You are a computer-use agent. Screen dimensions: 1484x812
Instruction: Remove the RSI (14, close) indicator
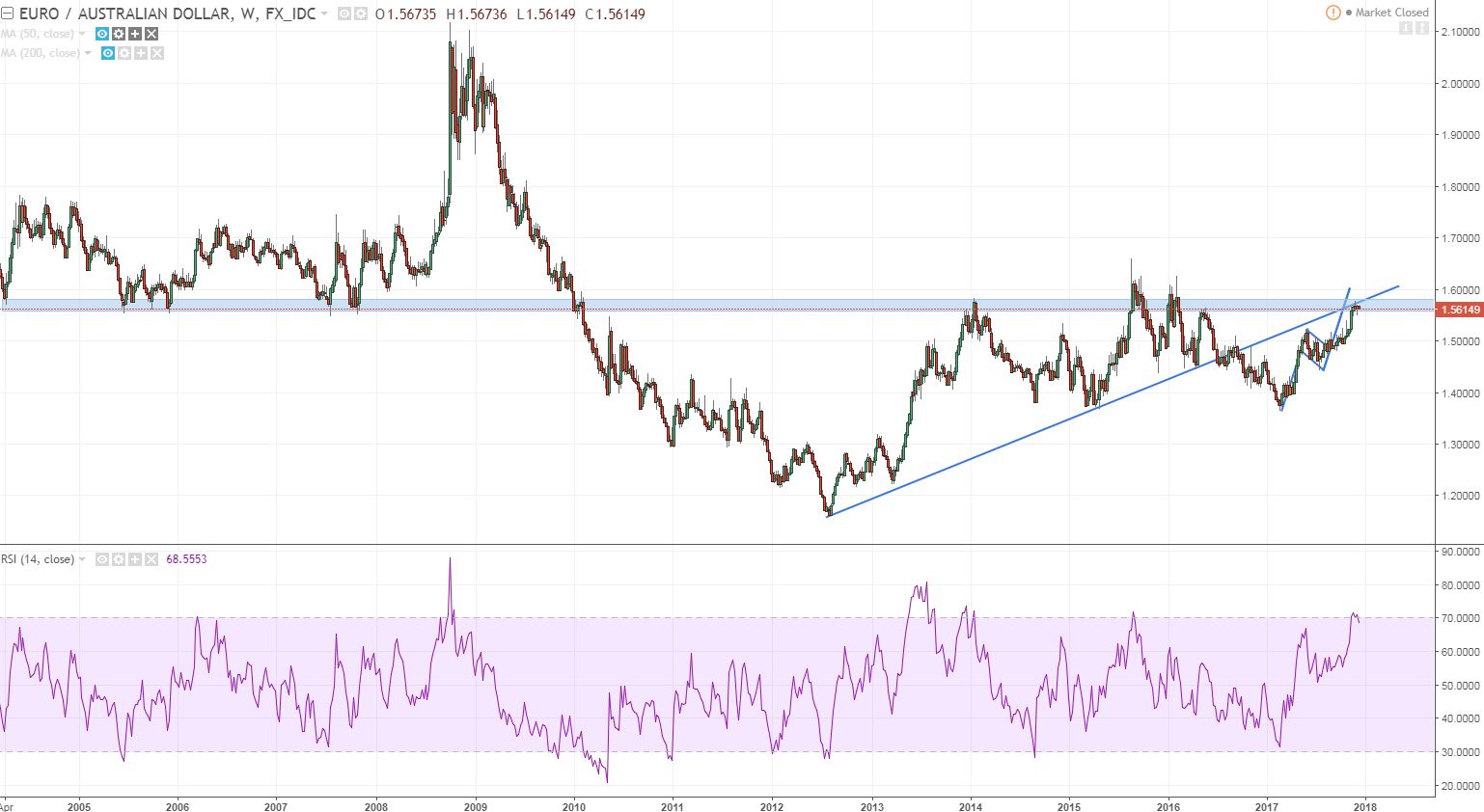pyautogui.click(x=151, y=559)
